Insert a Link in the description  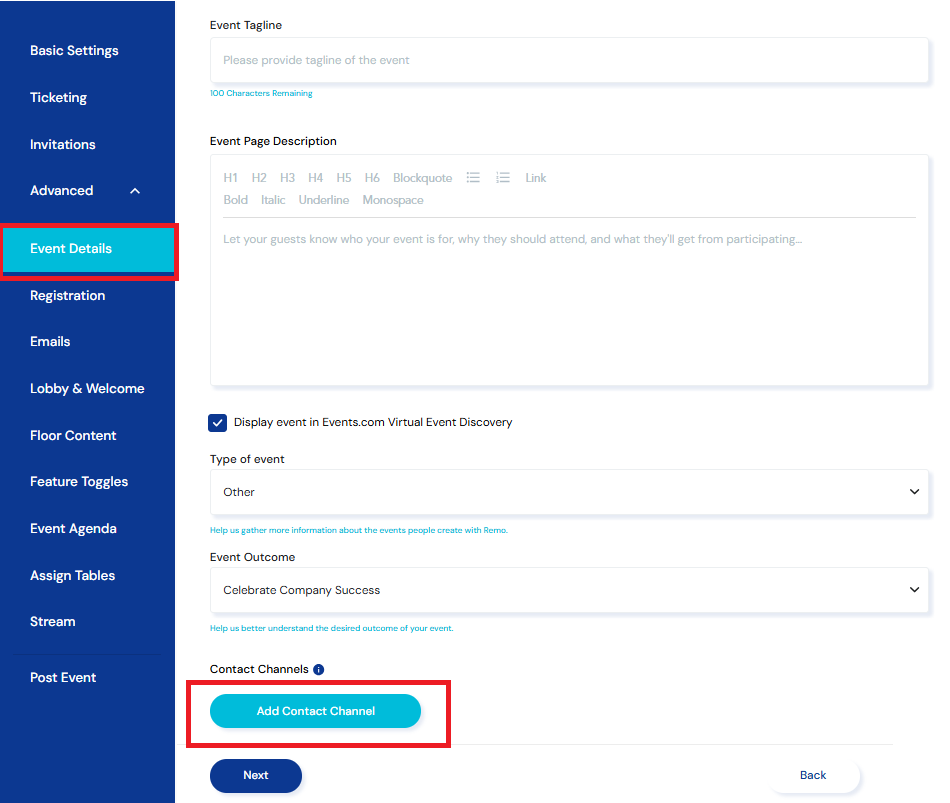tap(536, 178)
